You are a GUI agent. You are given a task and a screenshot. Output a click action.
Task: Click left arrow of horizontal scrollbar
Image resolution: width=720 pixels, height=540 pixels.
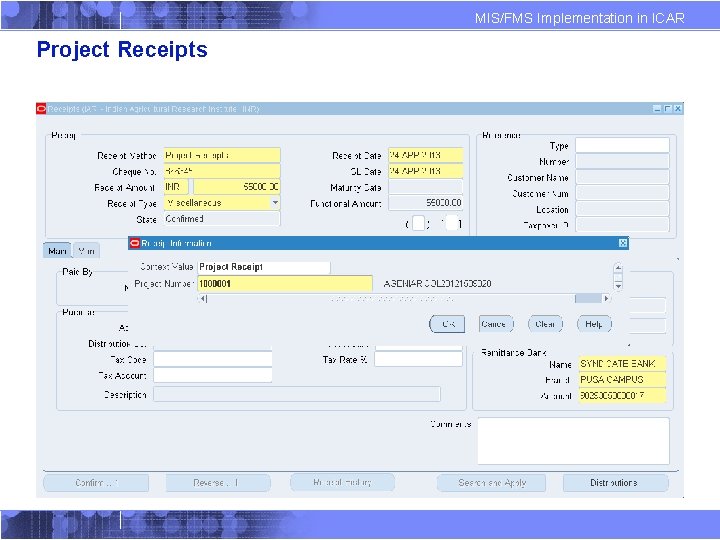[x=203, y=298]
